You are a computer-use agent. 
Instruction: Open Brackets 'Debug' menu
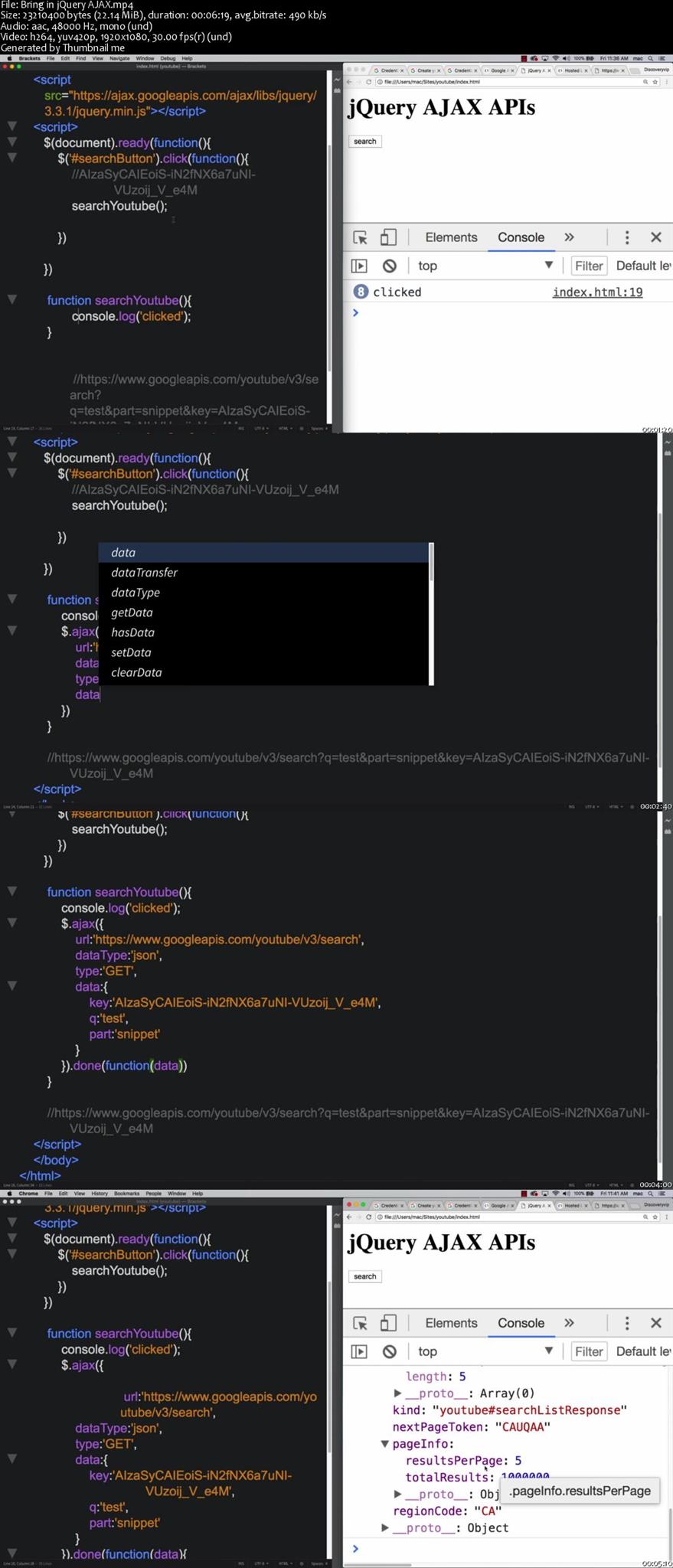168,58
